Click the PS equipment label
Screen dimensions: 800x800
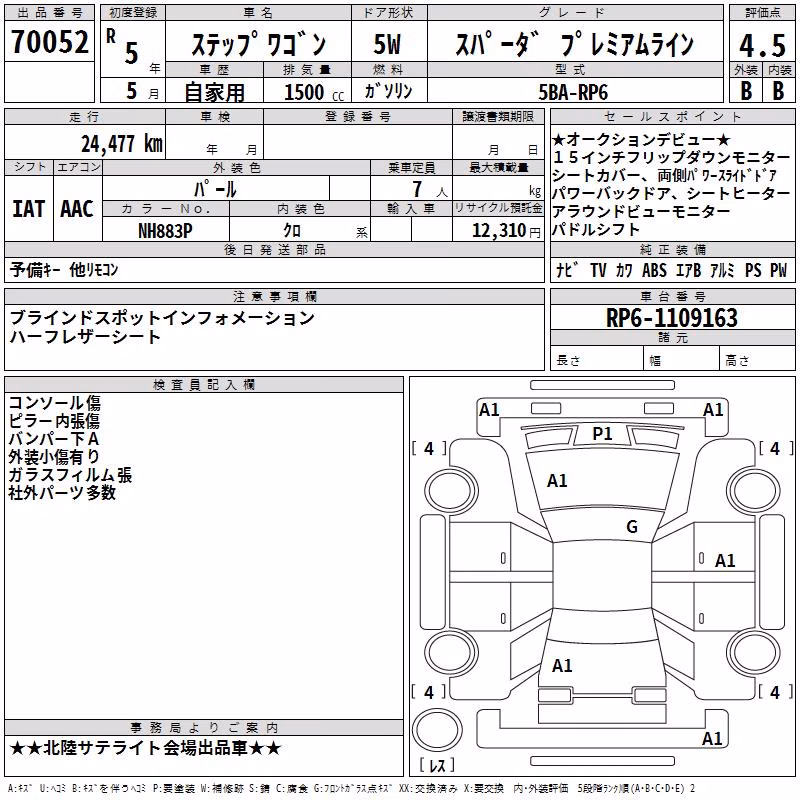[753, 270]
